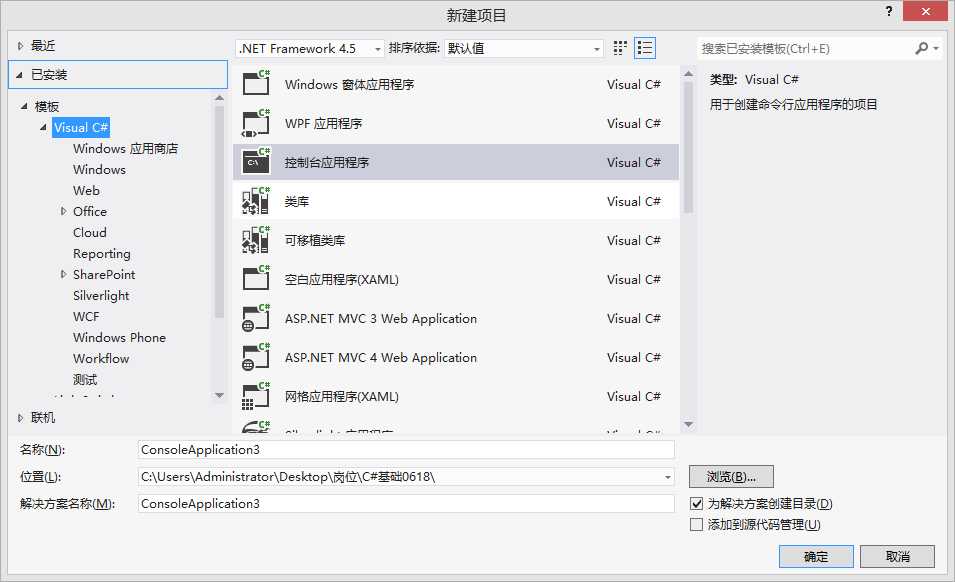Collapse the 模板 tree node
This screenshot has height=582, width=955.
coord(24,106)
